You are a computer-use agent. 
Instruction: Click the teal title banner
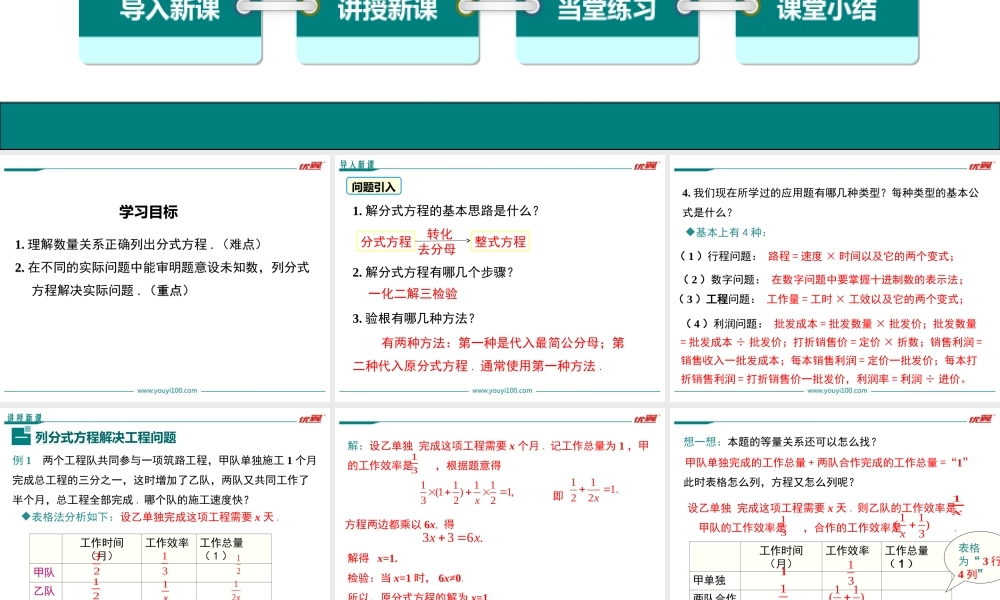click(500, 126)
